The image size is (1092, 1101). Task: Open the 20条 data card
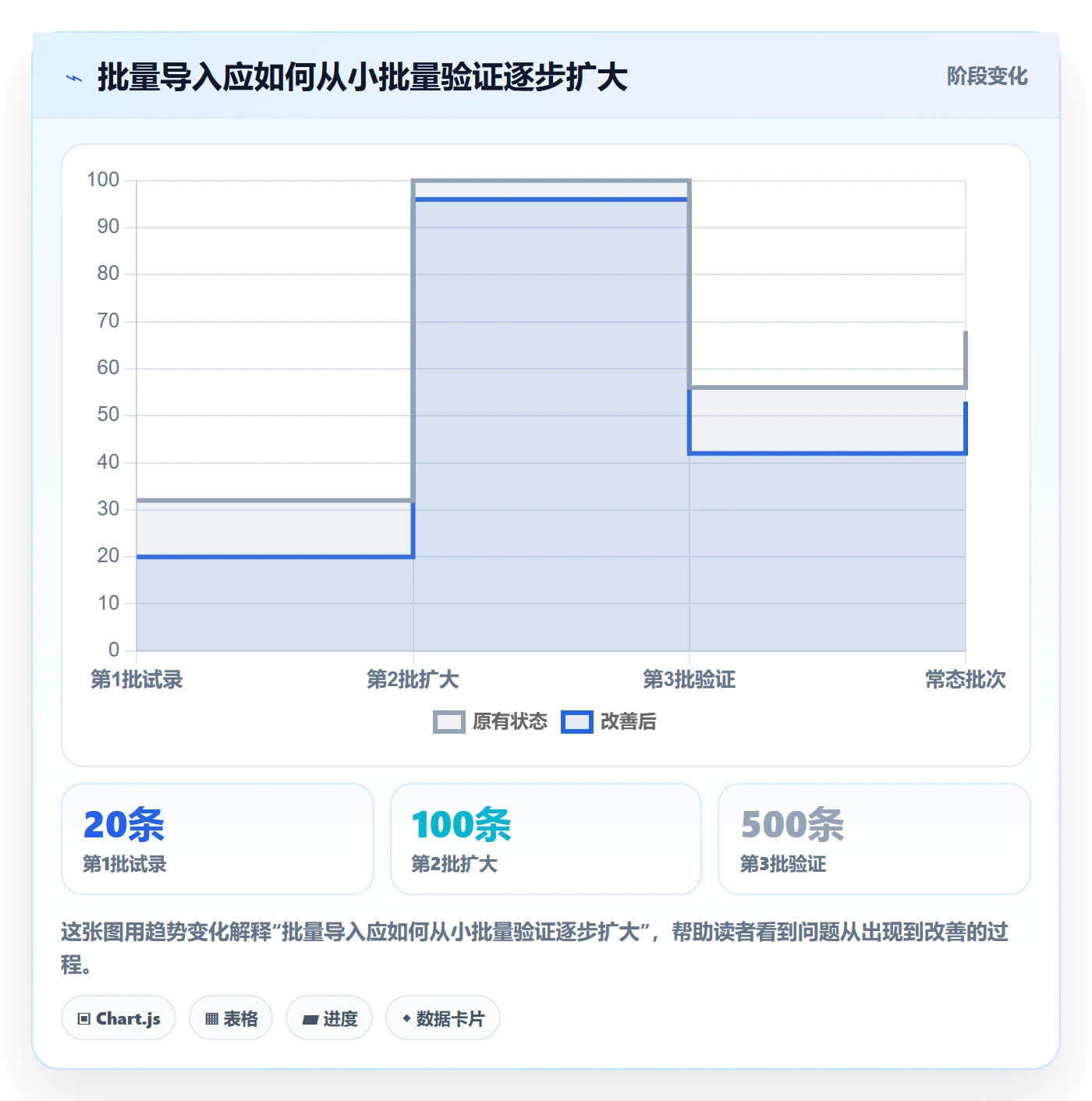point(218,839)
